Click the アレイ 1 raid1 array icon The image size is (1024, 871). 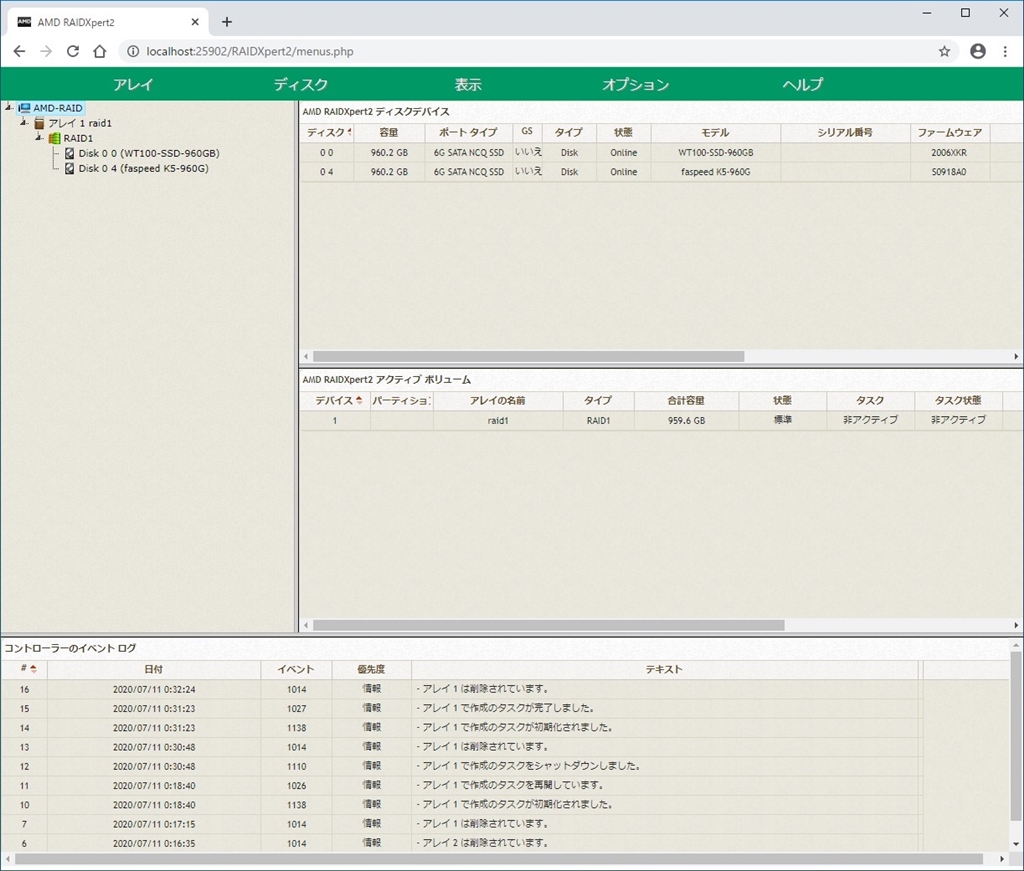click(40, 123)
